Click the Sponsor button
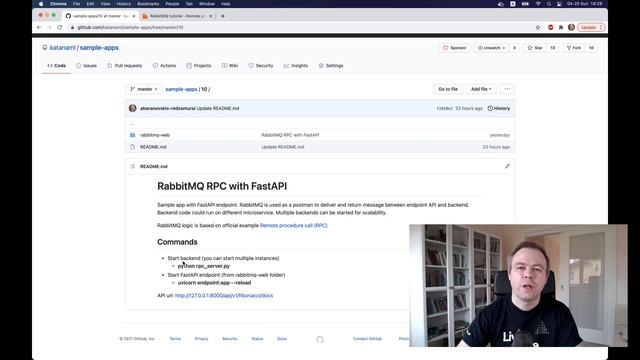 pos(454,48)
